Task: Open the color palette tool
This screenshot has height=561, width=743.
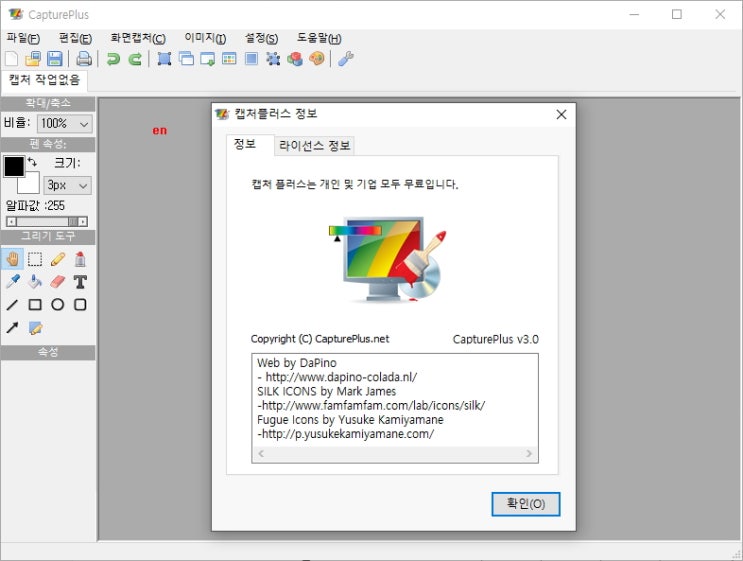Action: [317, 59]
